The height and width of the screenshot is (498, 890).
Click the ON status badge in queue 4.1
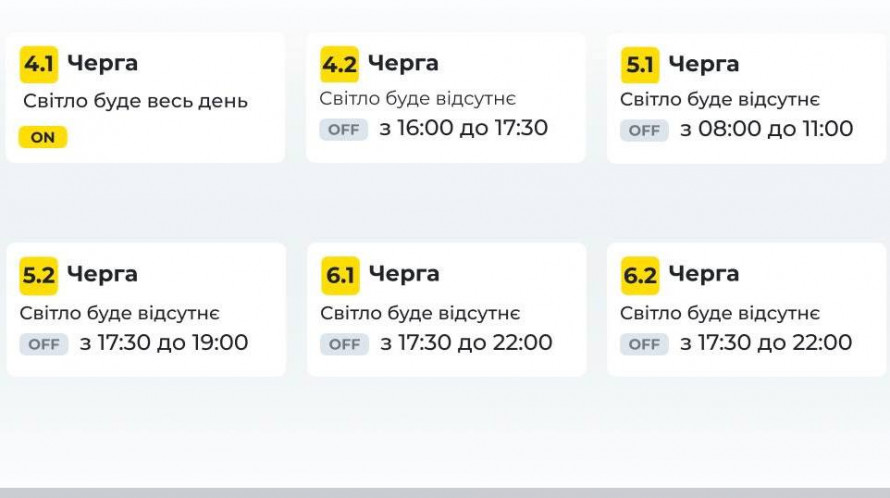pos(43,138)
